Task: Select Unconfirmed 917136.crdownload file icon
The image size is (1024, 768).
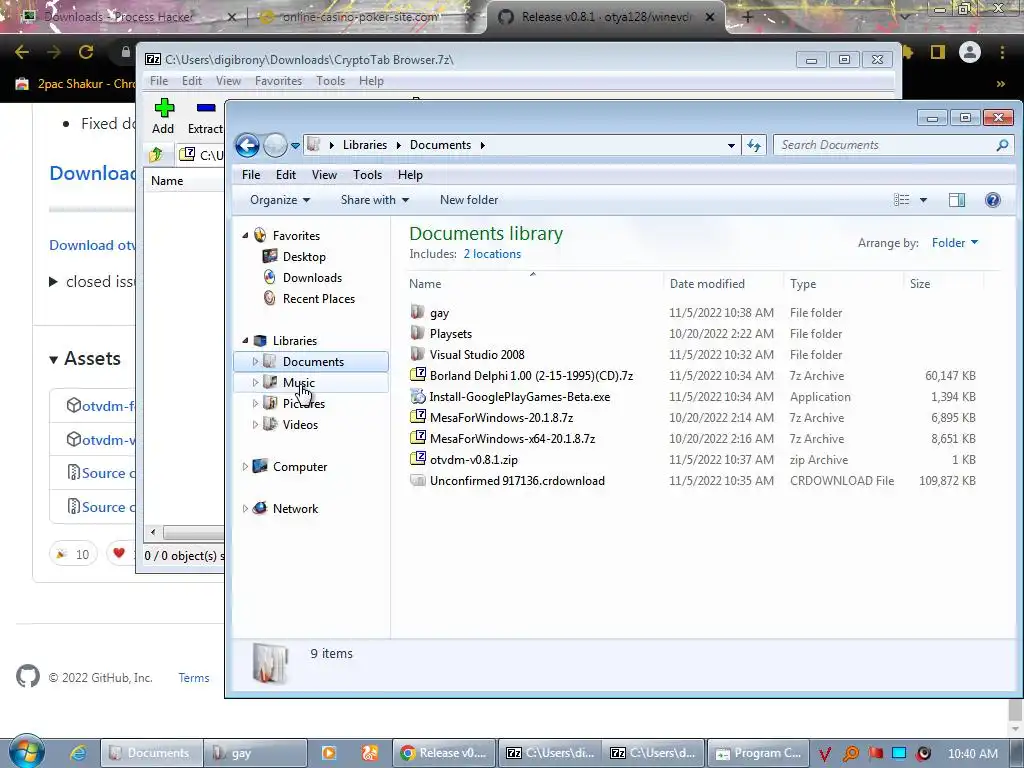Action: [x=417, y=480]
